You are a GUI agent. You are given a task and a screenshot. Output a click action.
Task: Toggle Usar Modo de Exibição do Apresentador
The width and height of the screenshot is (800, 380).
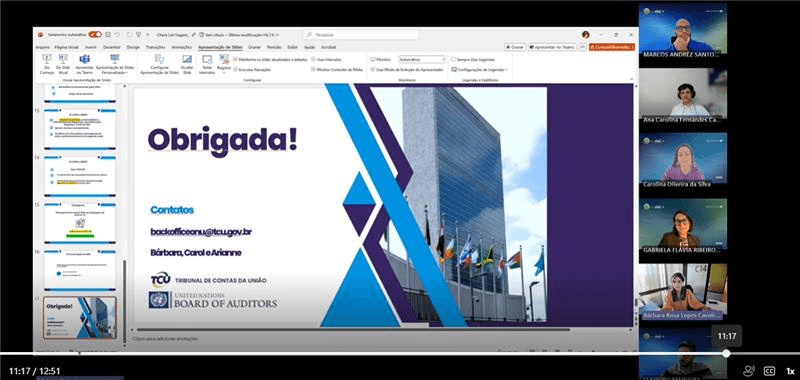(x=373, y=69)
